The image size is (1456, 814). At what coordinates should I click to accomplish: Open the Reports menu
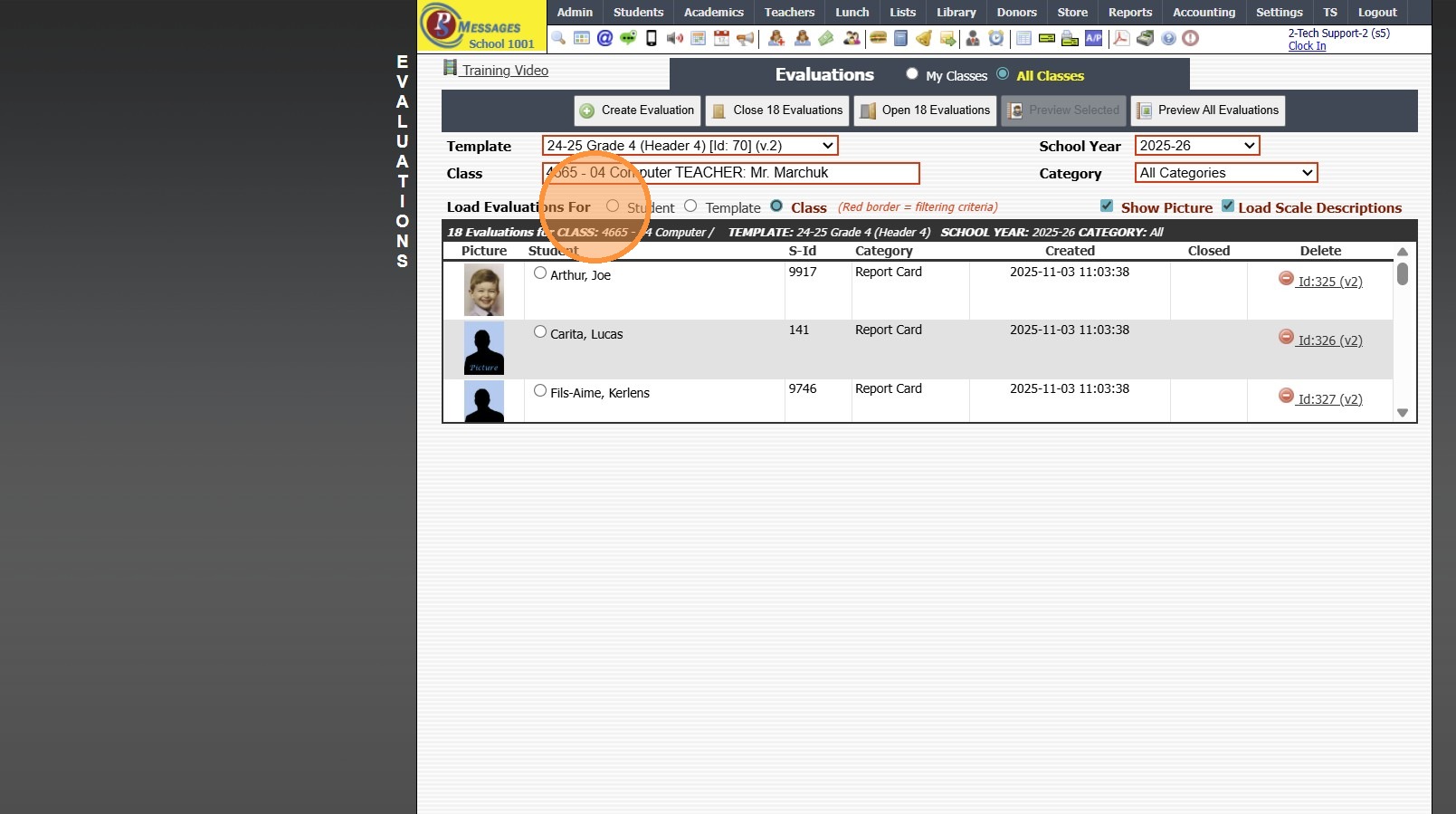1129,13
